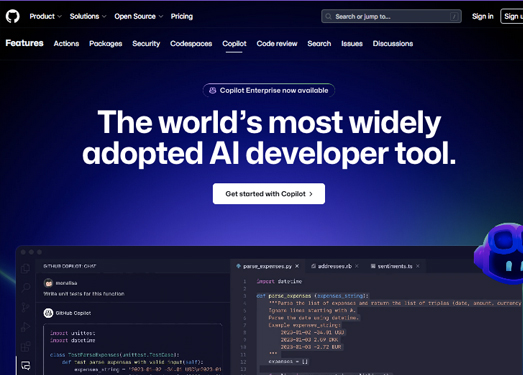Click the ruby file icon on addresses.rb tab
This screenshot has width=523, height=375.
(x=314, y=266)
